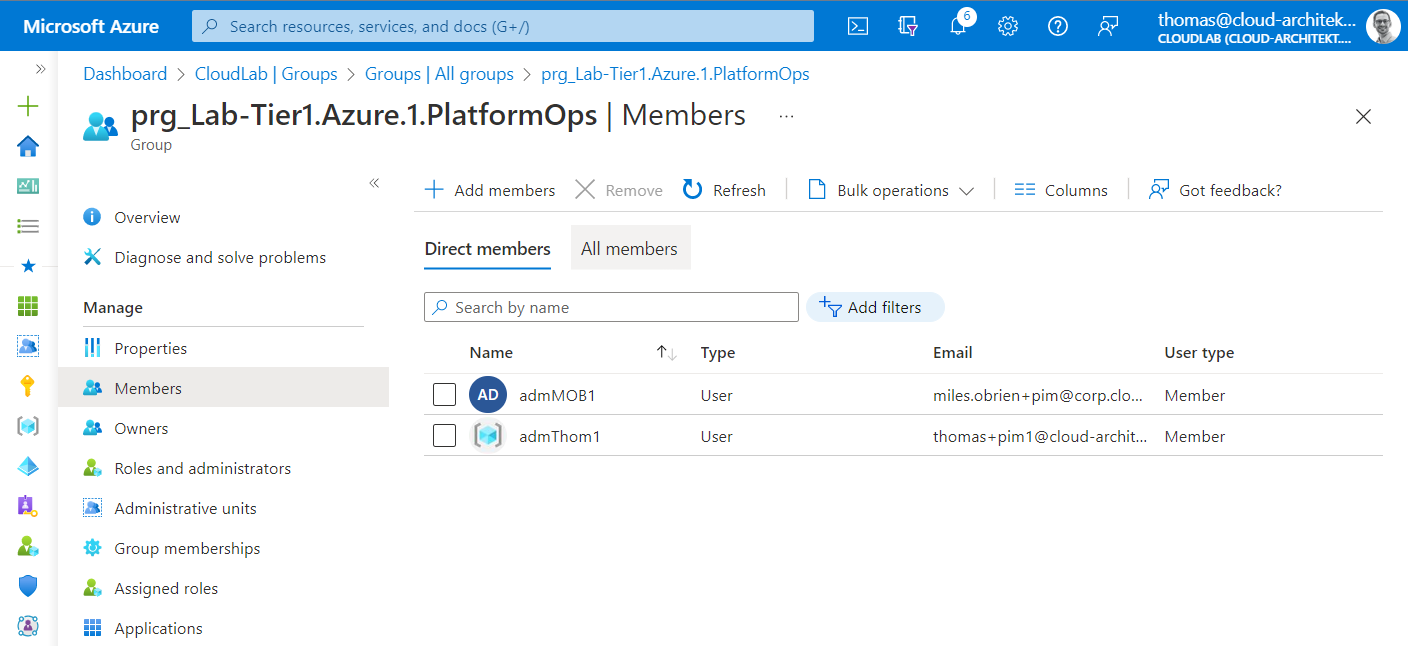Click the Type column header
1408x646 pixels.
718,352
